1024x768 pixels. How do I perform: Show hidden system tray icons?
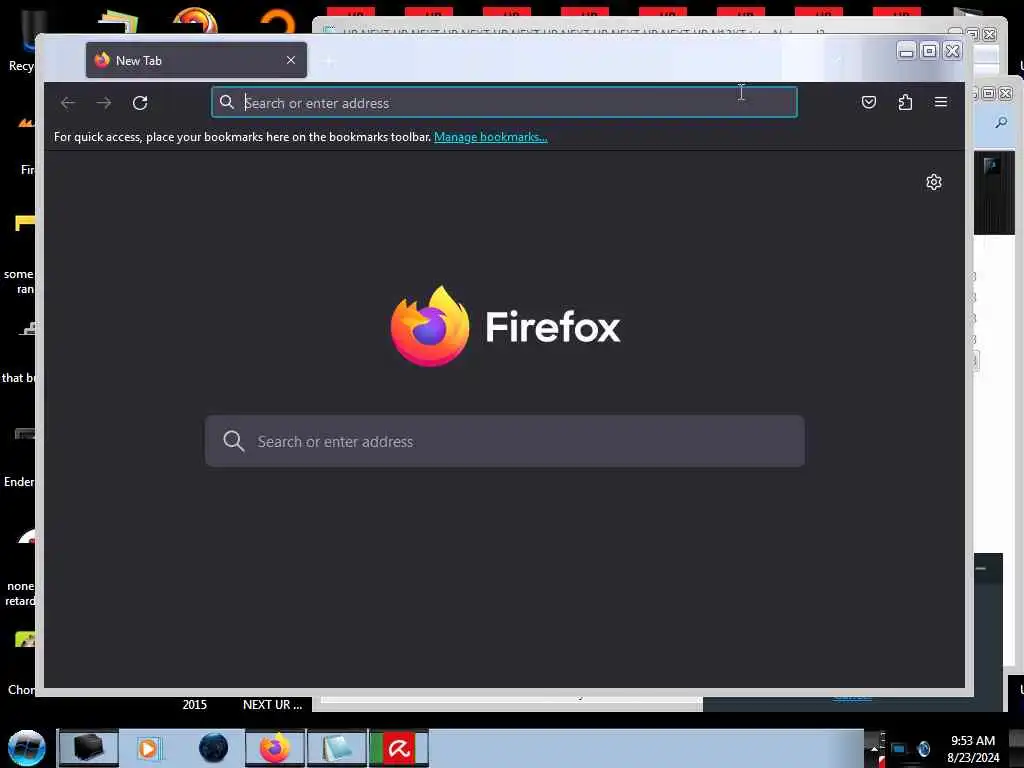[x=874, y=748]
